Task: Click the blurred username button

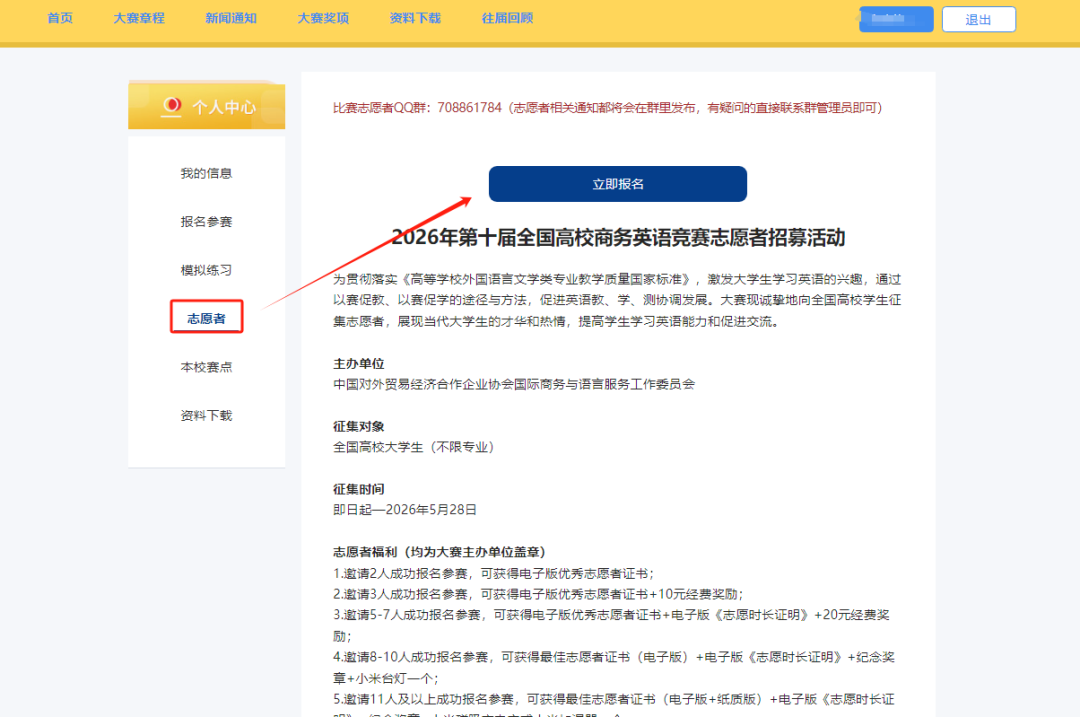Action: (896, 19)
